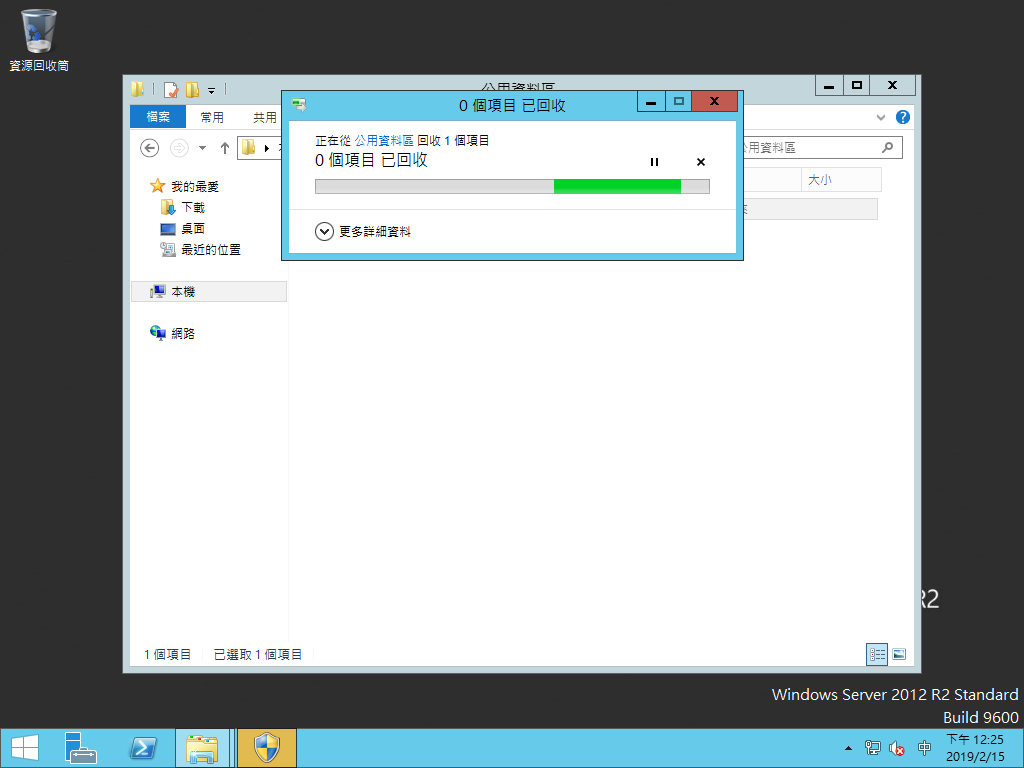Select 本機 in navigation pane
This screenshot has width=1024, height=768.
tap(209, 291)
